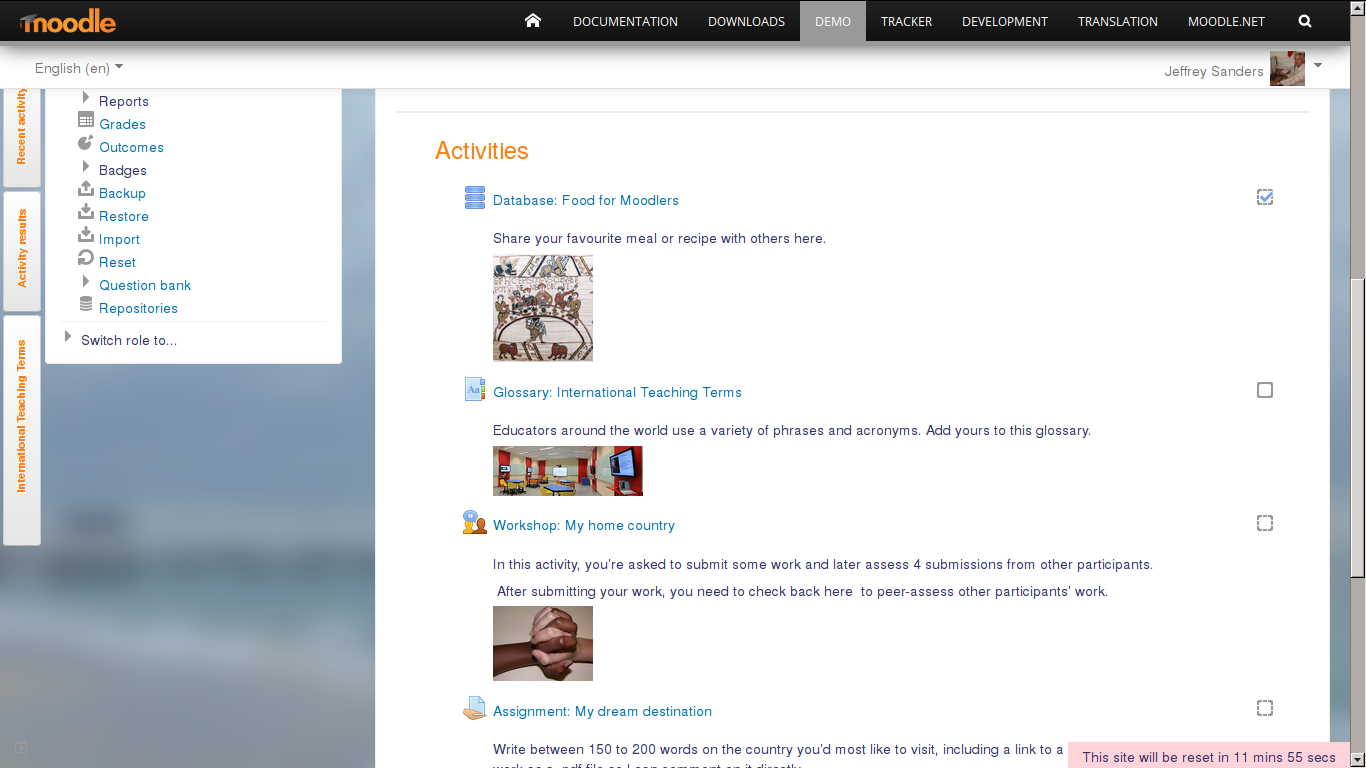This screenshot has height=768, width=1366.
Task: Go to the Moodle home icon
Action: (532, 20)
